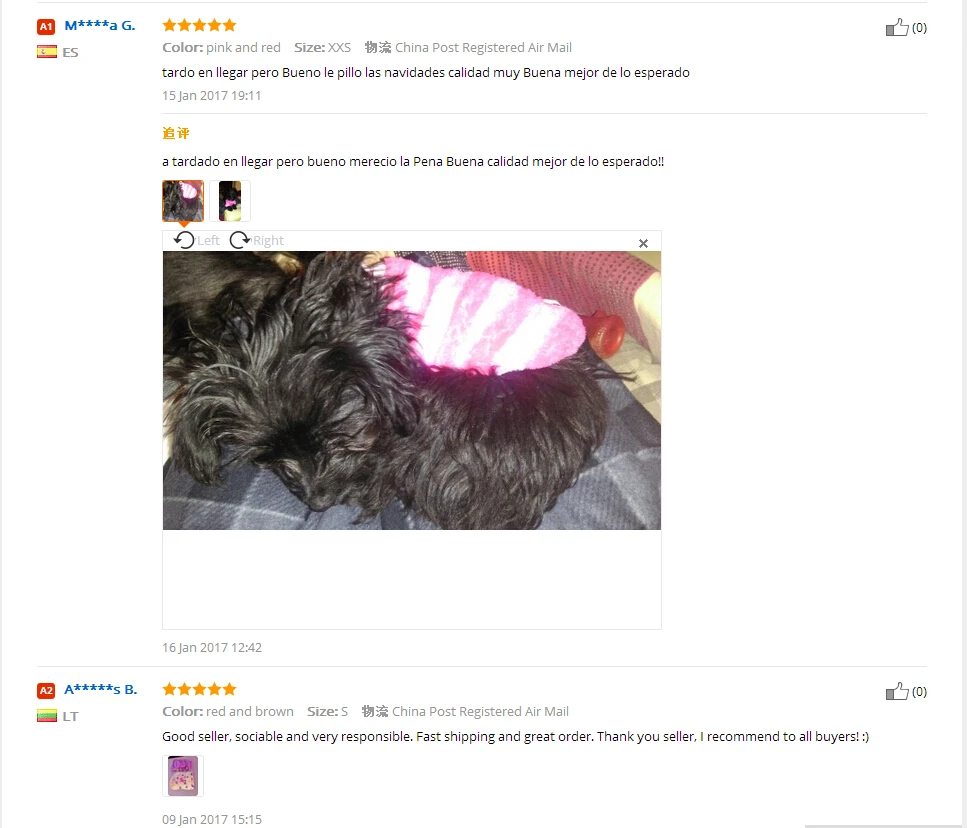This screenshot has height=828, width=967.
Task: Click the A2 buyer level badge
Action: 46,691
